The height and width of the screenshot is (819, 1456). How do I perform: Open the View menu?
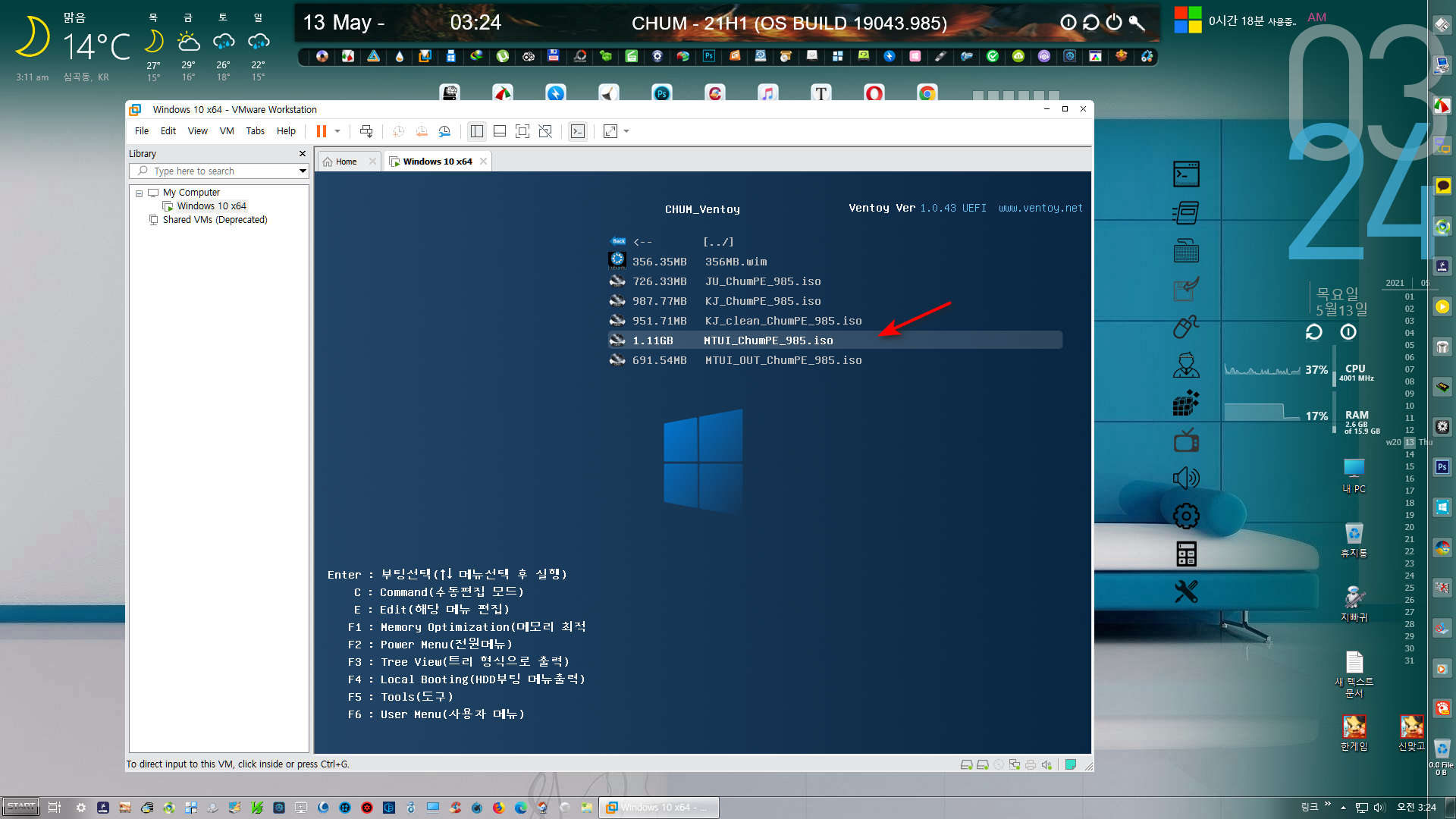tap(198, 131)
